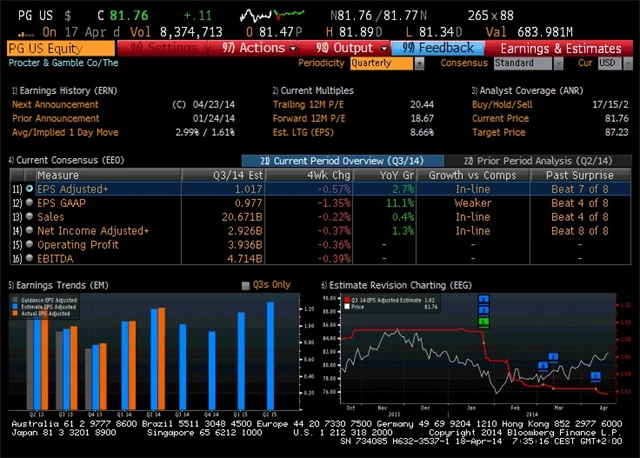Open the Output menu

(x=344, y=47)
